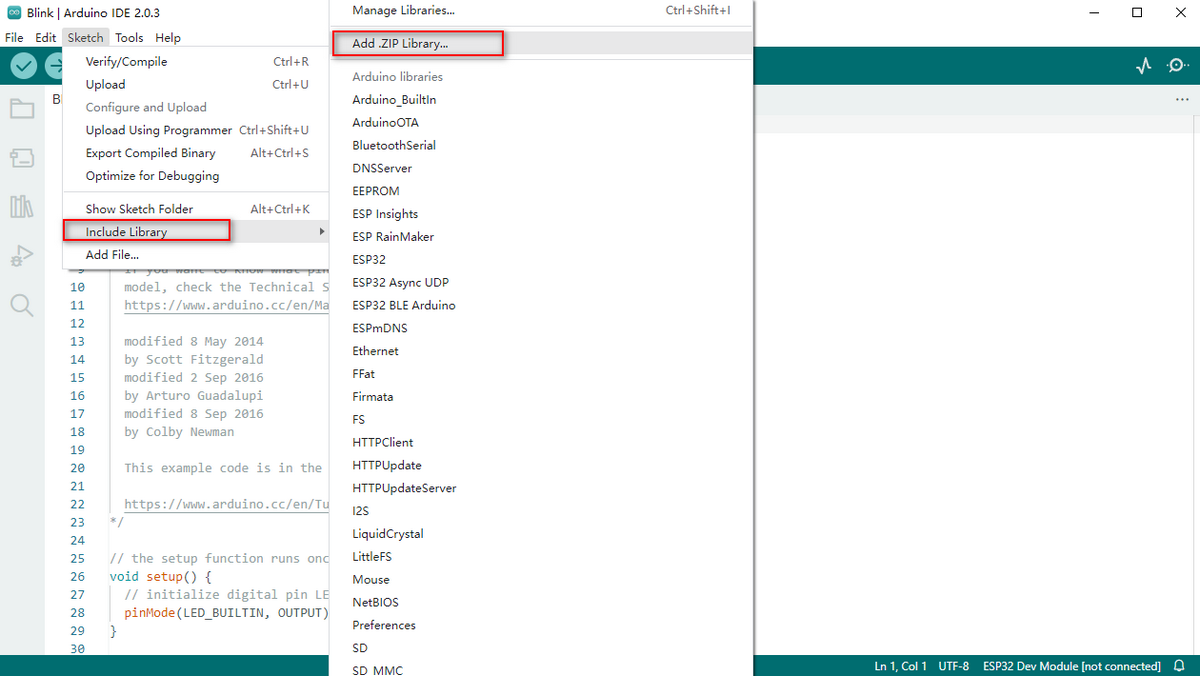Click the Arduino IDE logo in title bar
1200x676 pixels.
click(x=12, y=13)
